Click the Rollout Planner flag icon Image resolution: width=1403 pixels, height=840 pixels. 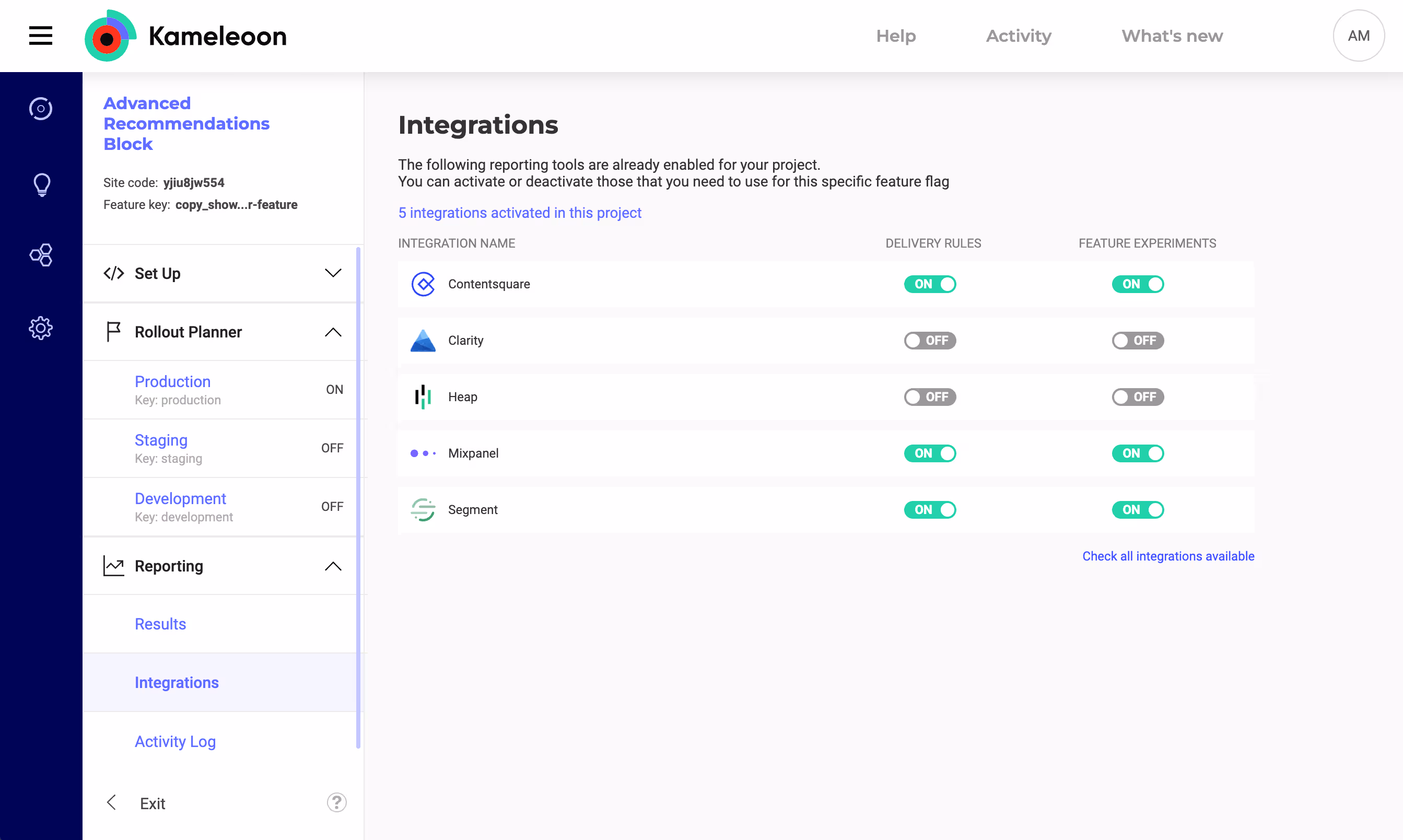[x=113, y=332]
